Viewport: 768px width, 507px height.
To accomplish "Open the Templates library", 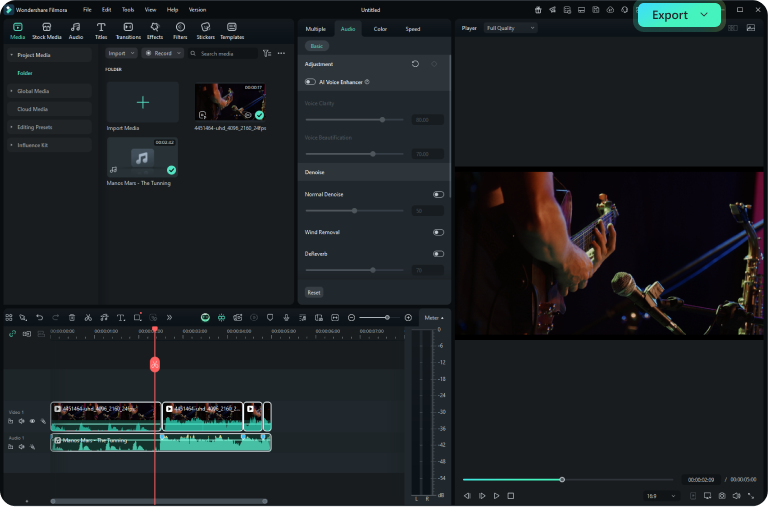I will (x=232, y=30).
